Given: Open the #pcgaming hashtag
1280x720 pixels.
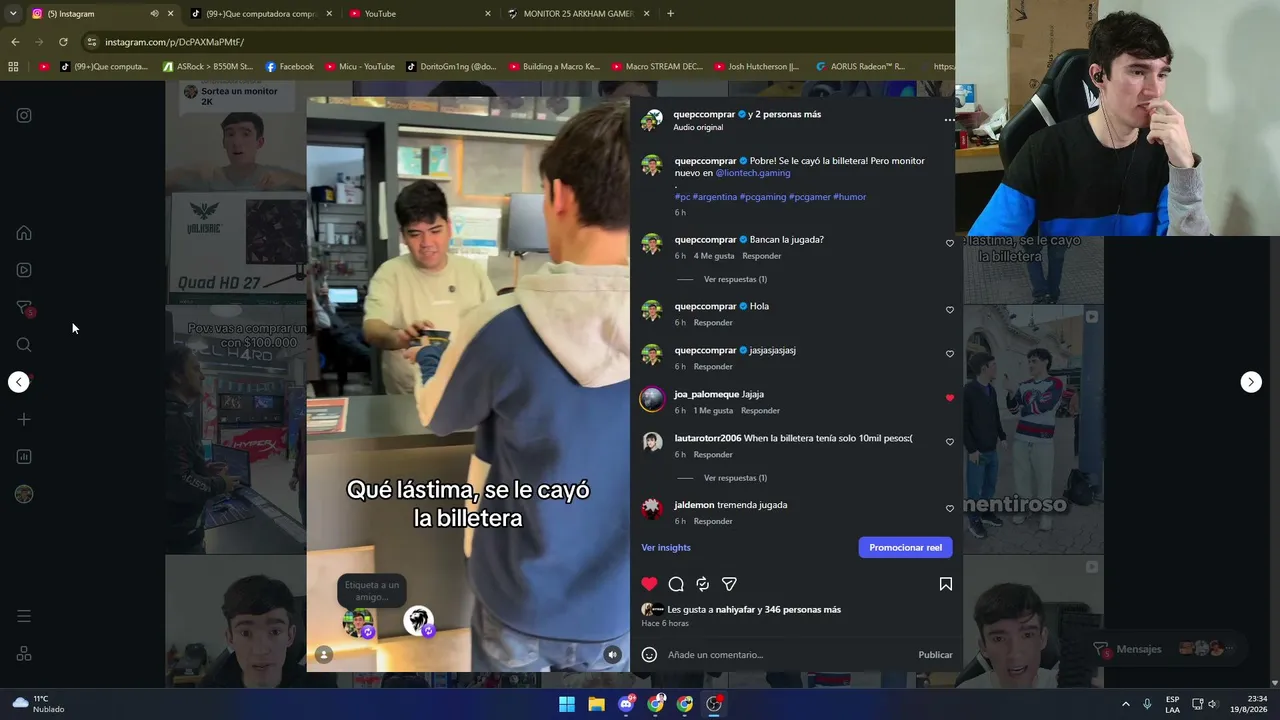Looking at the screenshot, I should 762,197.
